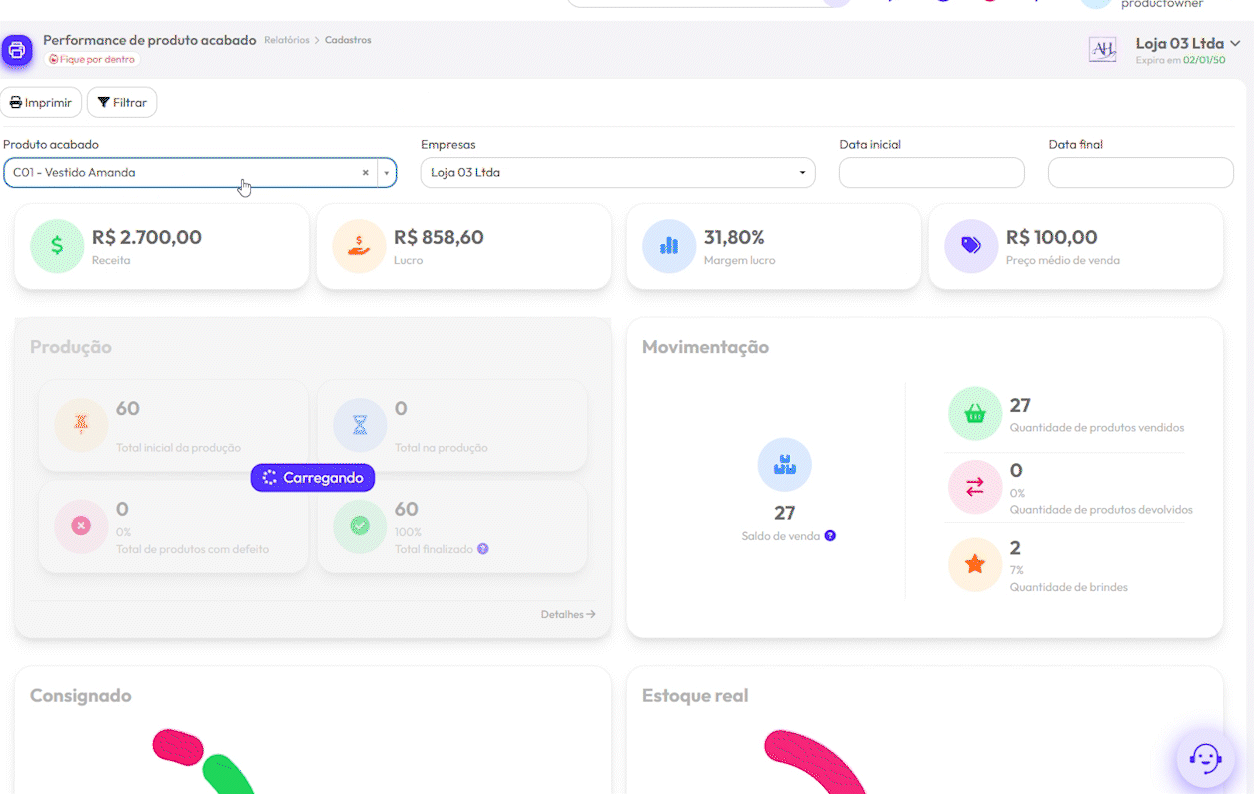
Task: Click the green dollar Receita icon
Action: pyautogui.click(x=57, y=246)
